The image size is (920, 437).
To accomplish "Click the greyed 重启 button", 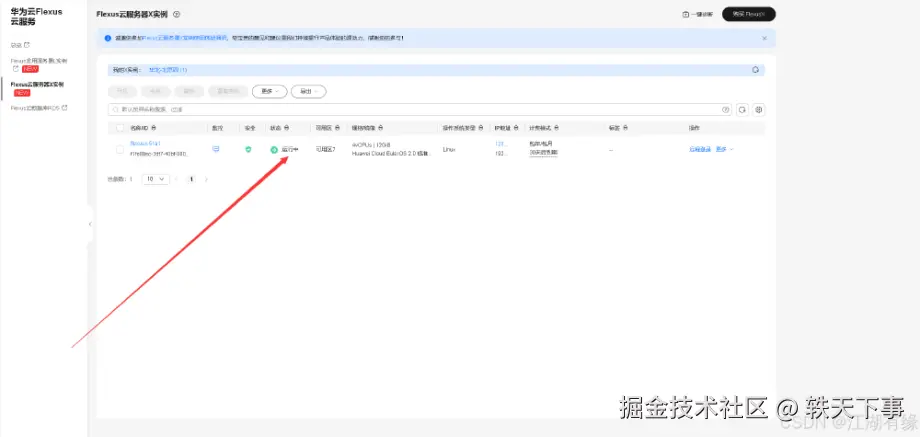I will pyautogui.click(x=189, y=92).
